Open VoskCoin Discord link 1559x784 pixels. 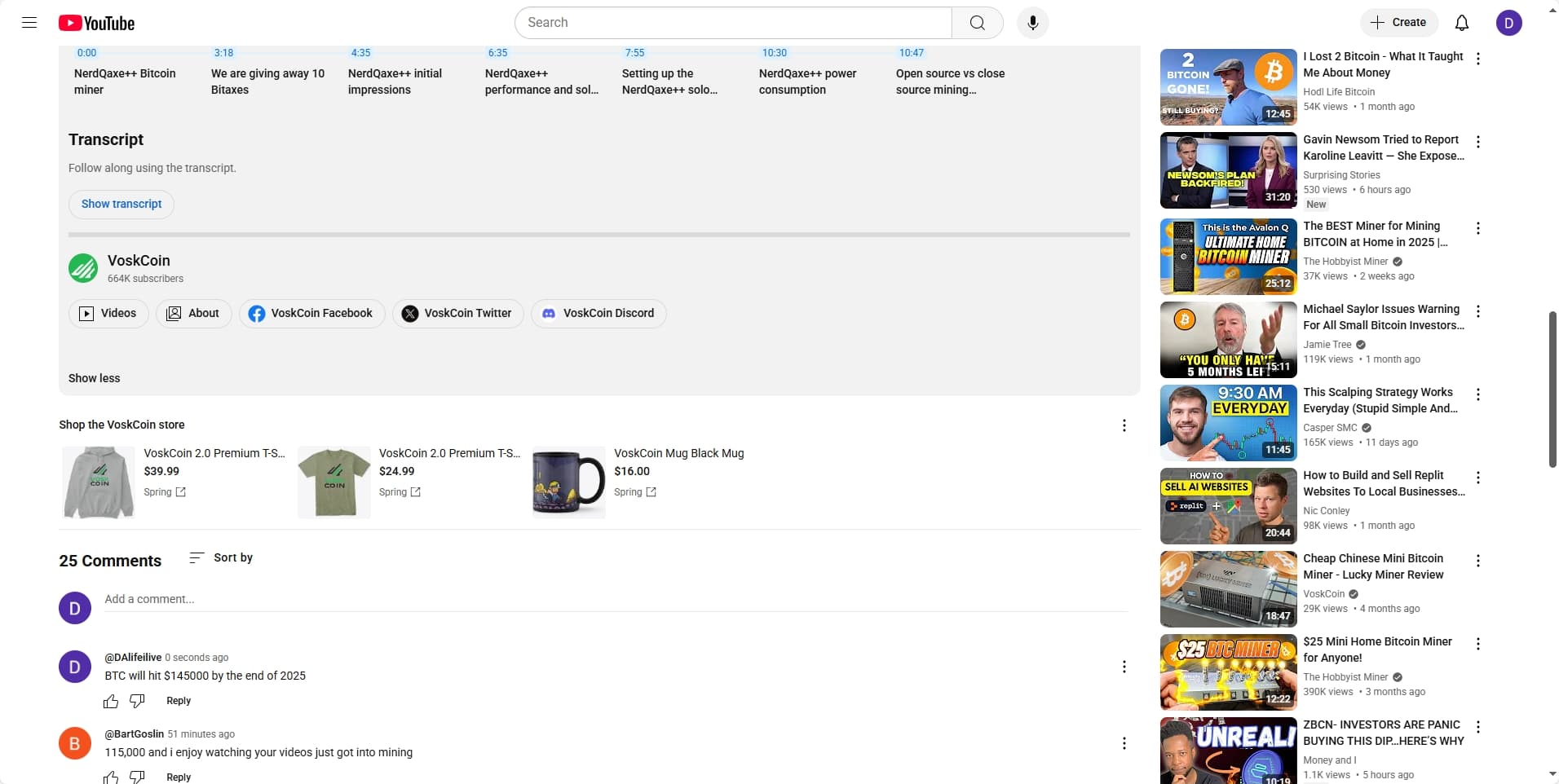click(598, 313)
